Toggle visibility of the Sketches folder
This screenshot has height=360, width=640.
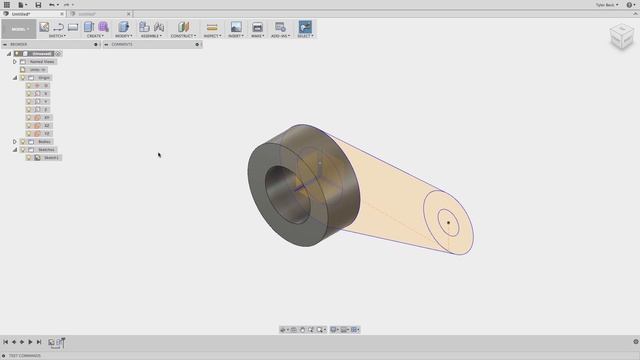(23, 150)
